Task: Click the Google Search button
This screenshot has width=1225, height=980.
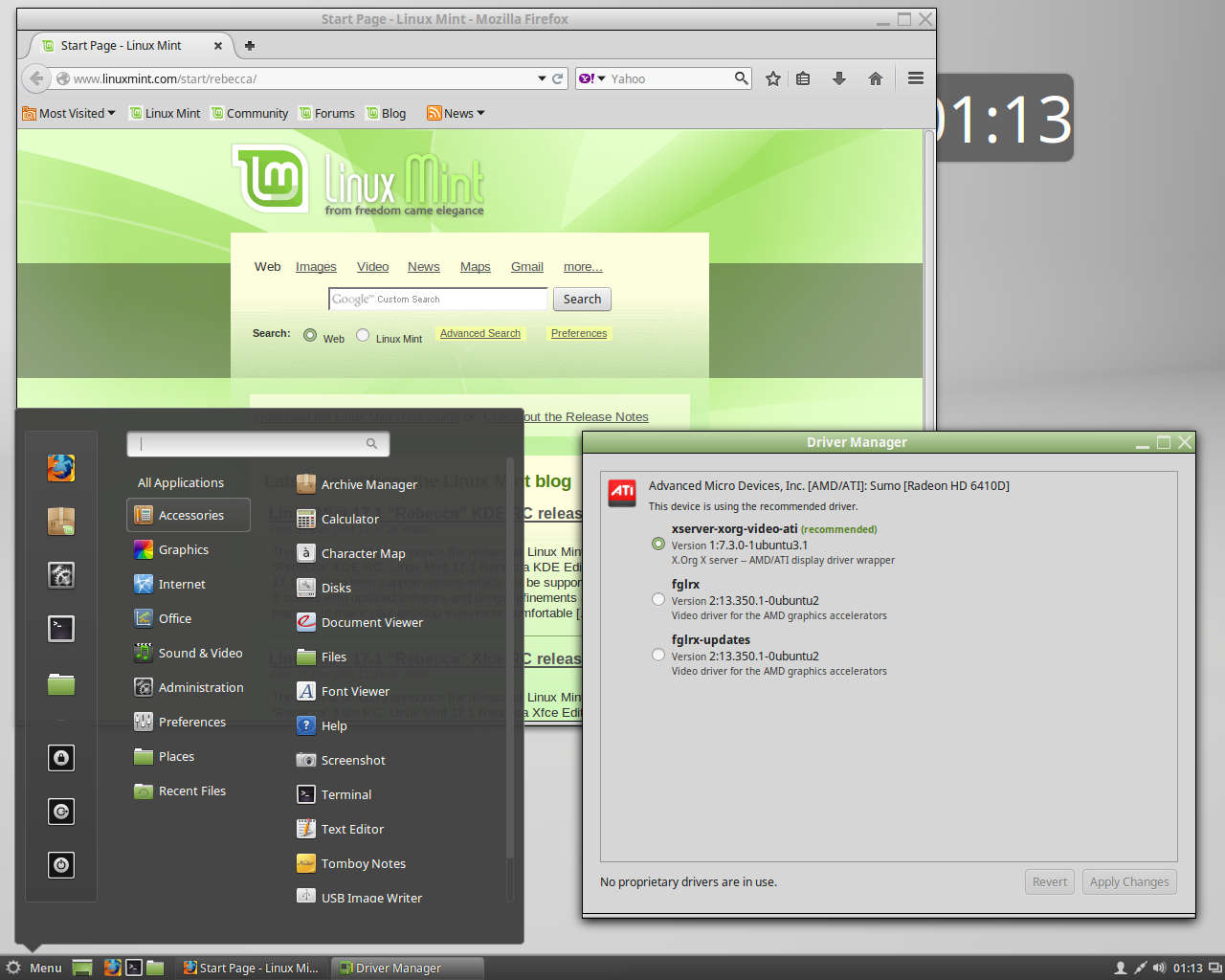Action: click(x=582, y=300)
